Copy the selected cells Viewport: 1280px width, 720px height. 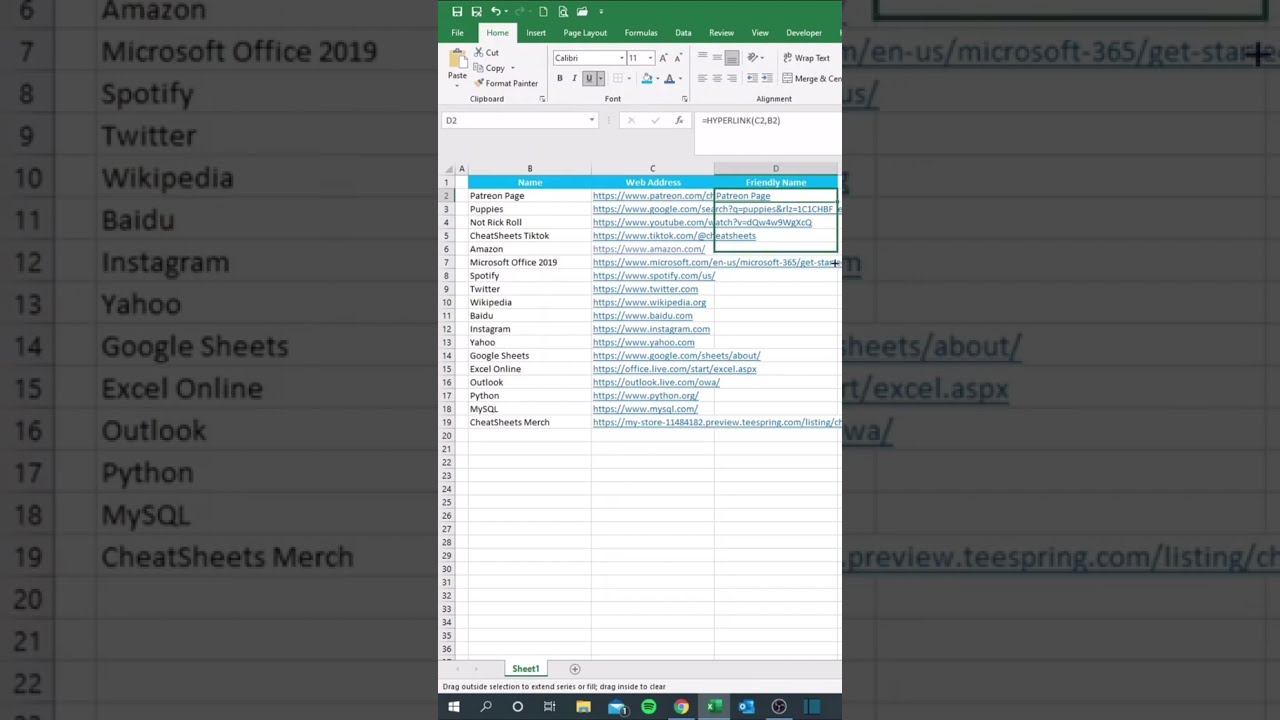coord(489,68)
